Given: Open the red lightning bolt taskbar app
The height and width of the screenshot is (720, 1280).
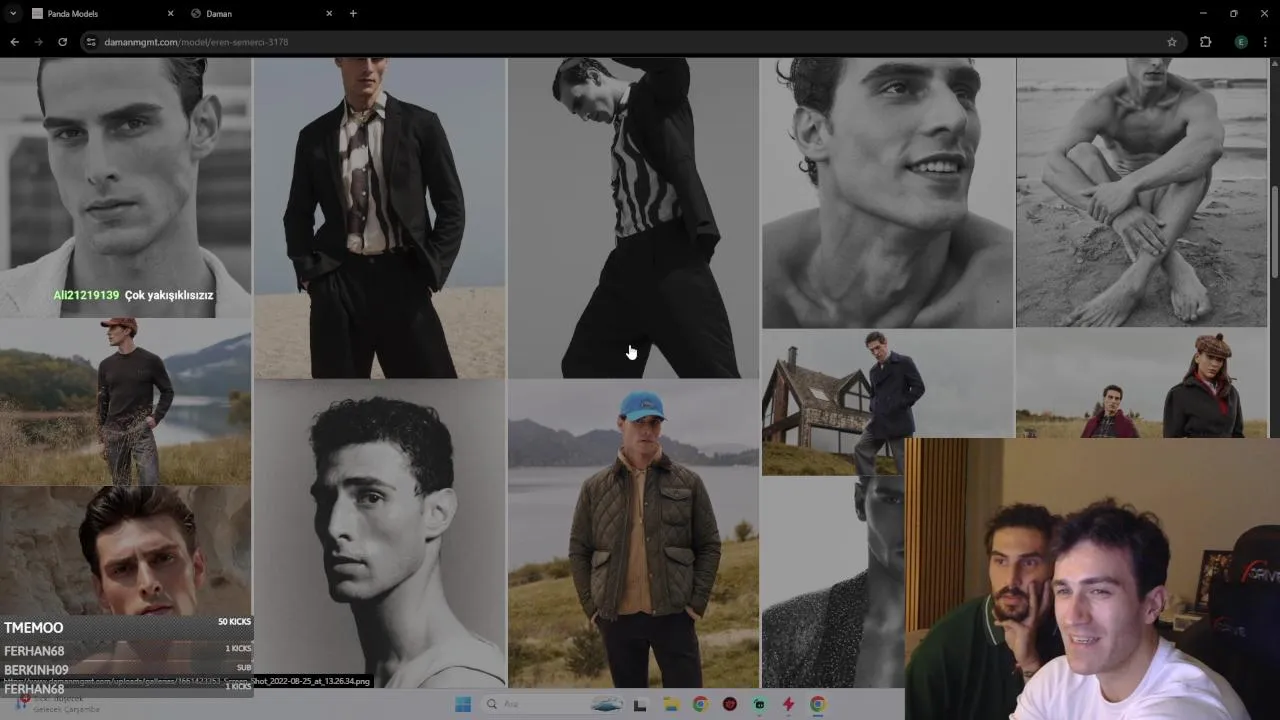Looking at the screenshot, I should point(789,704).
